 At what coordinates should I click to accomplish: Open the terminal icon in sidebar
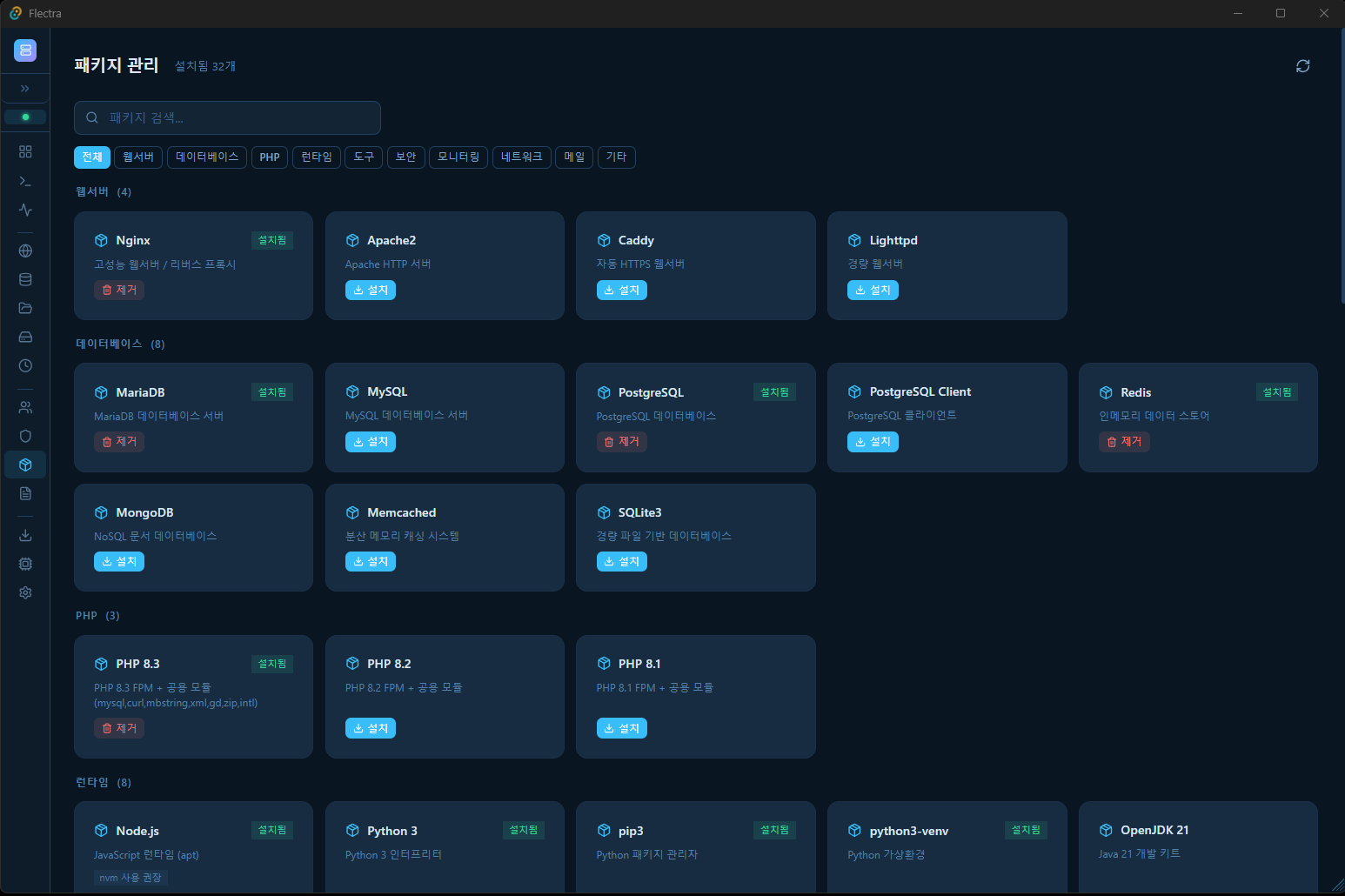pos(25,181)
